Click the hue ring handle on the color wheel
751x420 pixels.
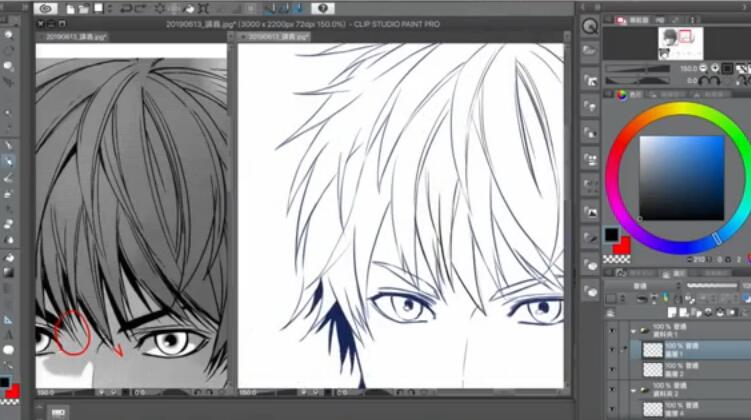click(717, 238)
